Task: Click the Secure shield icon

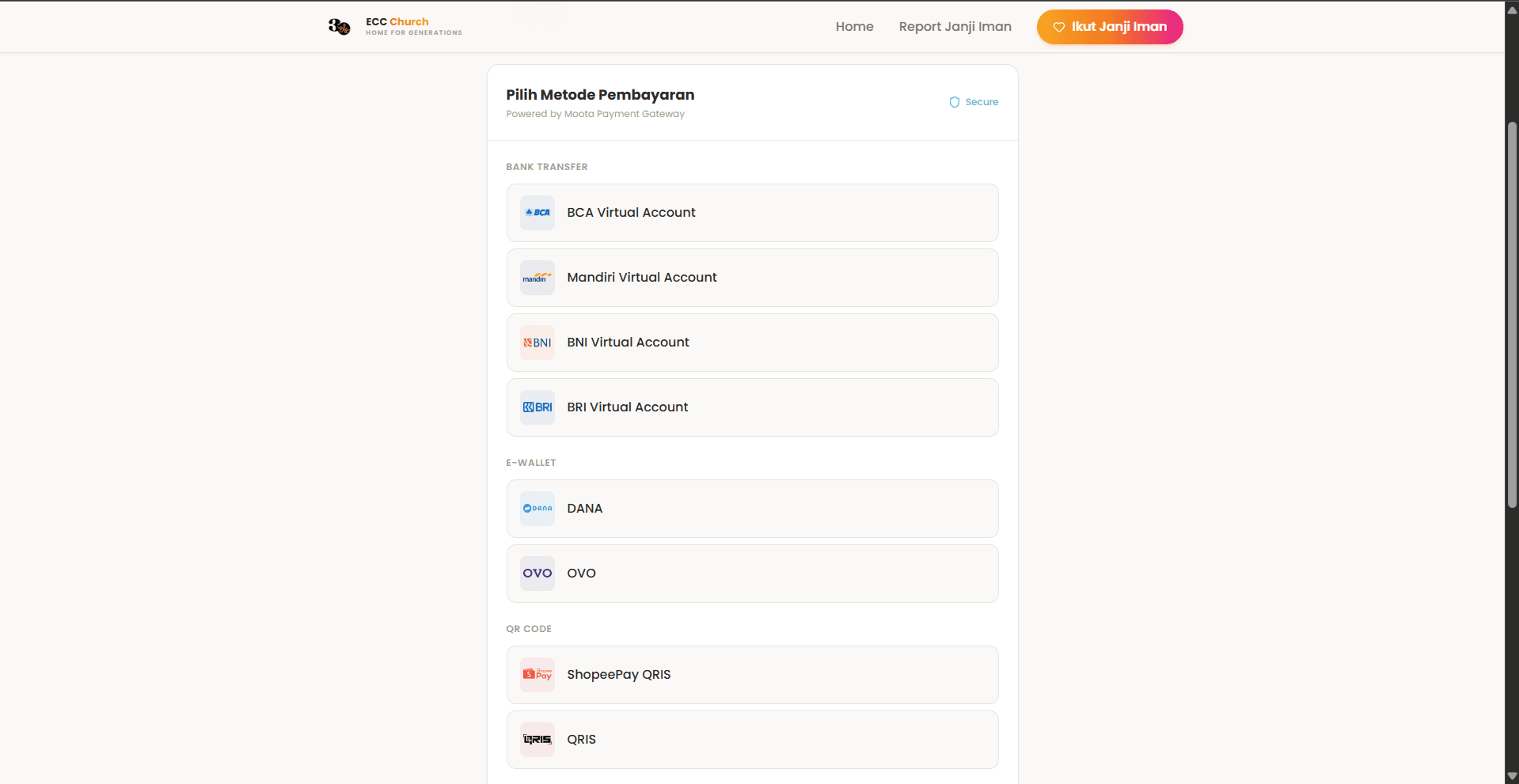Action: click(x=954, y=102)
